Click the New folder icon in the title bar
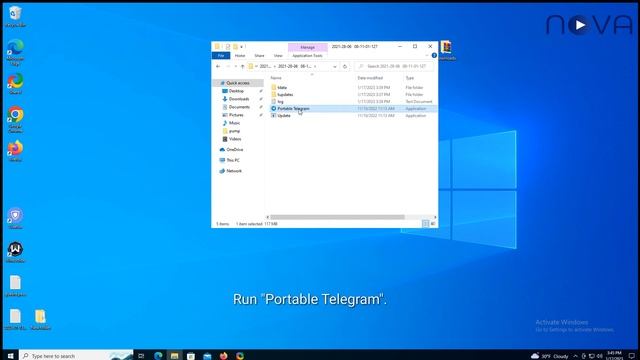Viewport: 640px width, 360px height. pyautogui.click(x=235, y=47)
